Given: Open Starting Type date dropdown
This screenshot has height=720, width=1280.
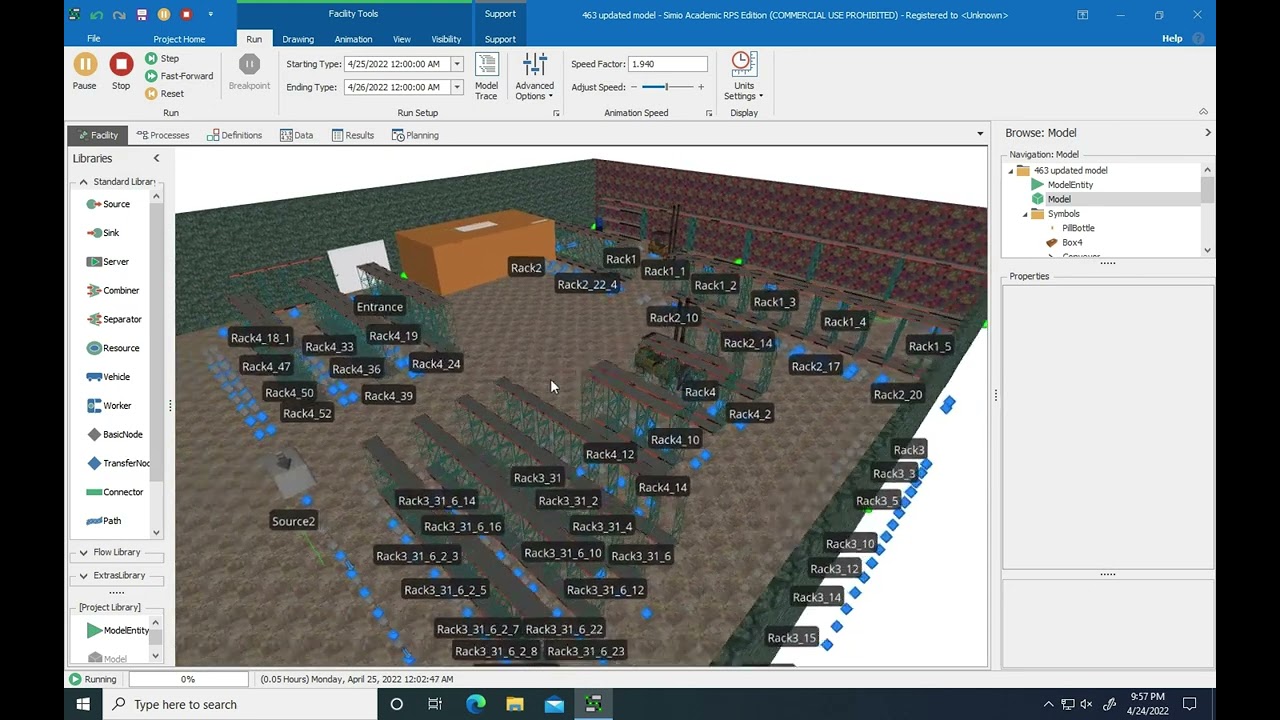Looking at the screenshot, I should click(x=457, y=64).
